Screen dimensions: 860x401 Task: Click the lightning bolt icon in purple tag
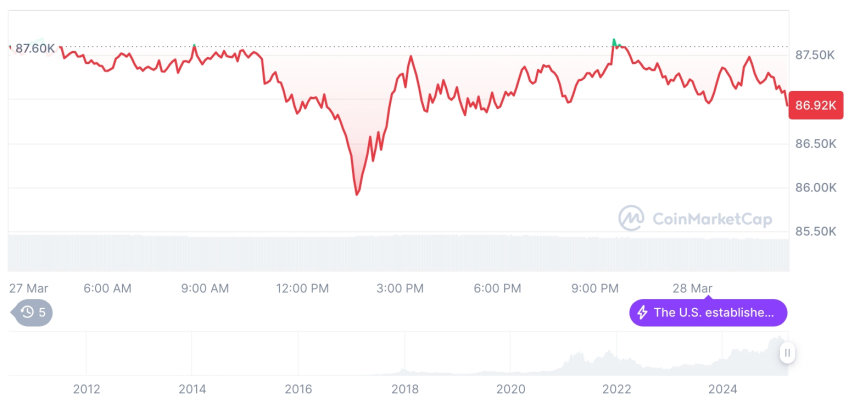tap(641, 312)
